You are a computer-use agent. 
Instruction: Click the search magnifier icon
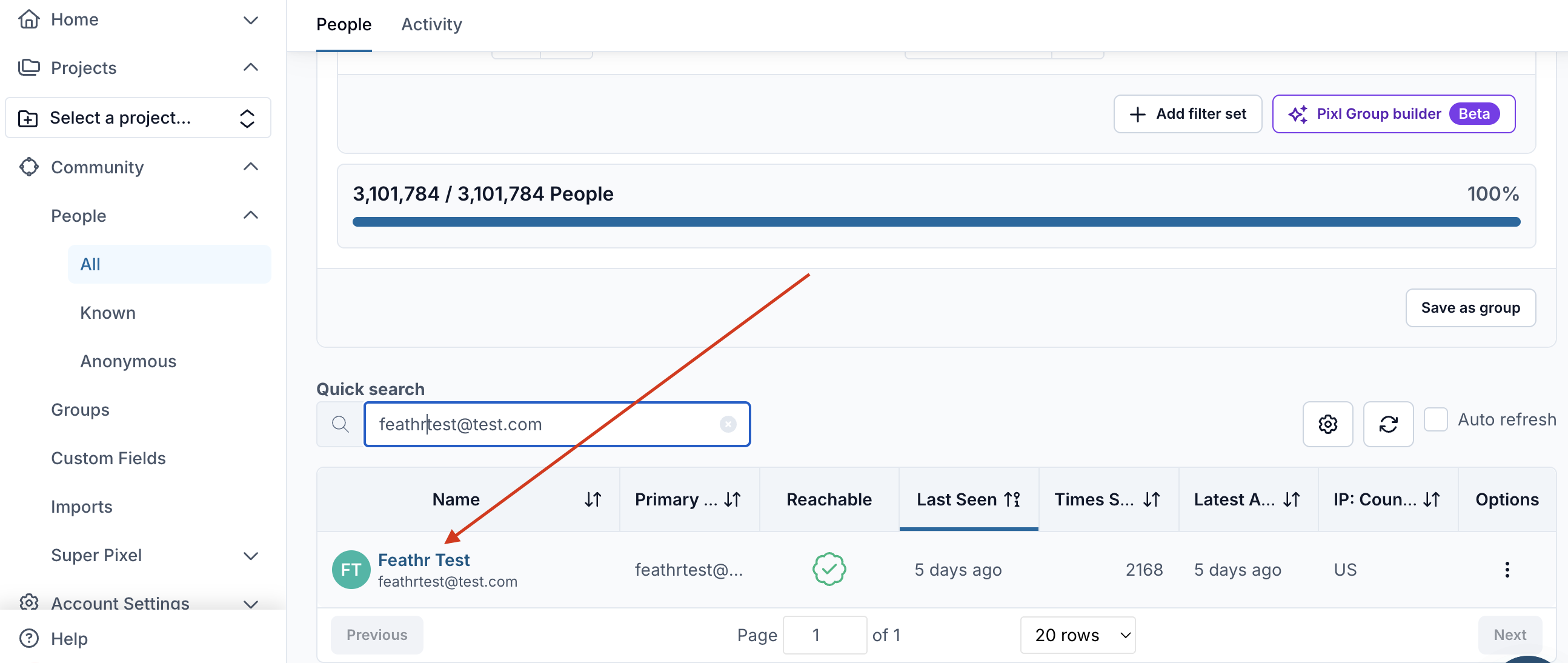click(x=341, y=424)
